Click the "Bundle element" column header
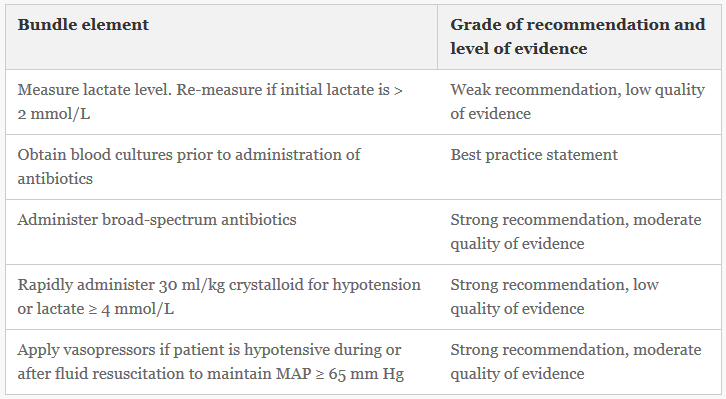The image size is (726, 399). 221,37
